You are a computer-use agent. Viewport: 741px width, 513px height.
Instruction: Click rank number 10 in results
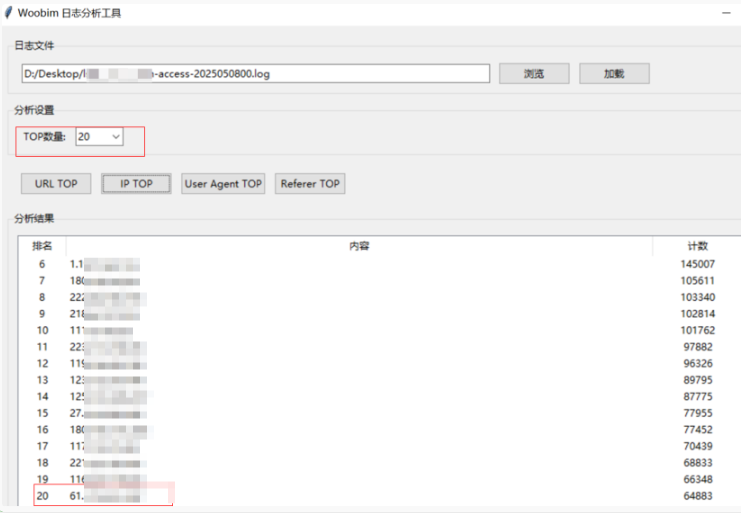pos(43,330)
